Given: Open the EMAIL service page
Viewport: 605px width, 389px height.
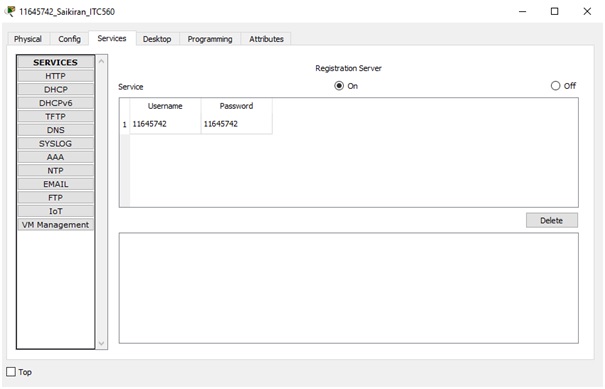Looking at the screenshot, I should click(56, 184).
